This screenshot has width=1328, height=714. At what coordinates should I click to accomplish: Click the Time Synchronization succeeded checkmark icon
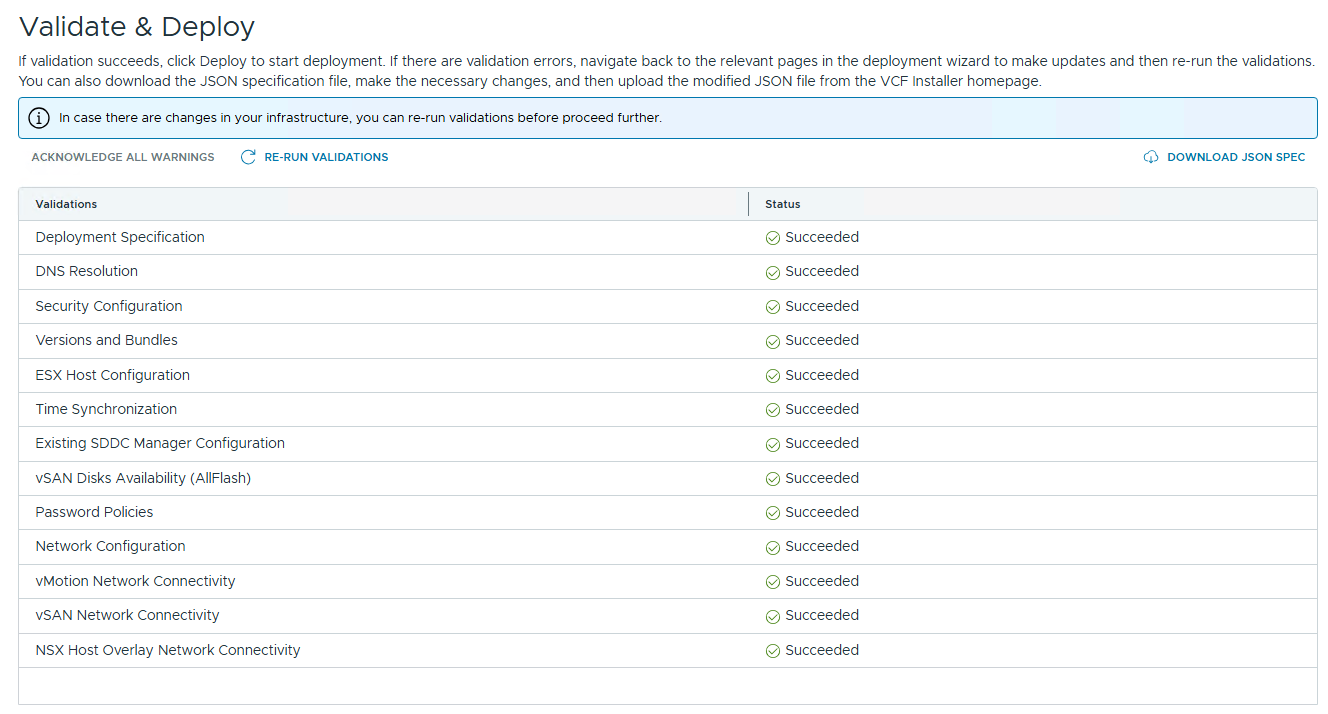pyautogui.click(x=772, y=410)
